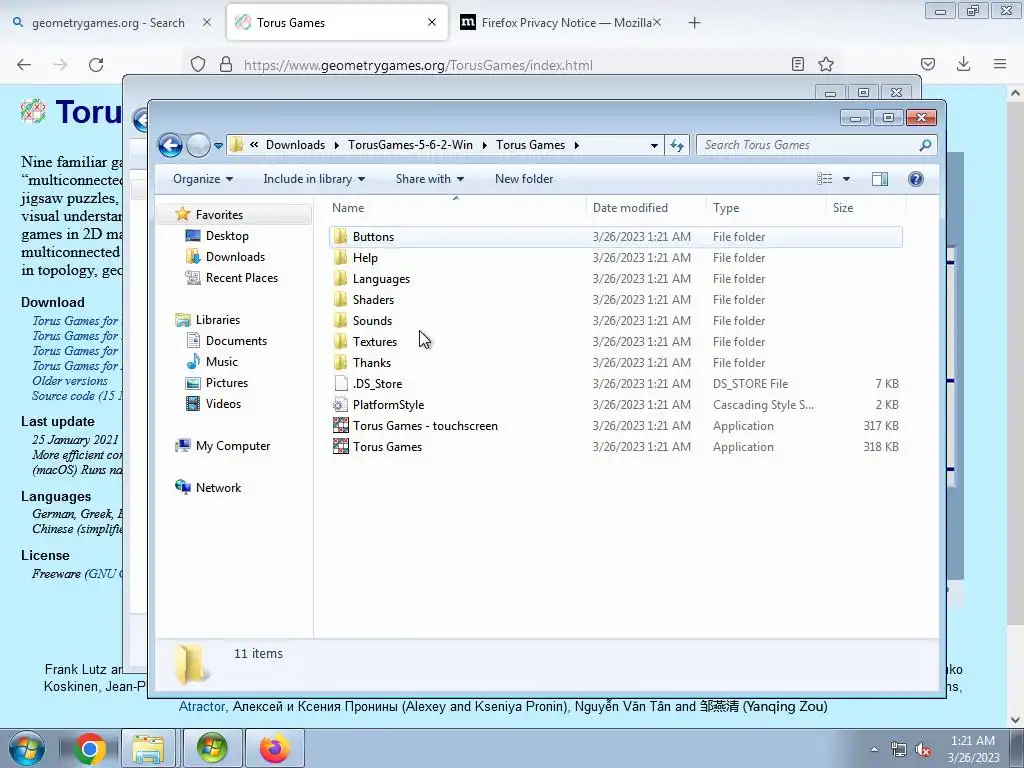Expand the hidden breadcrumb chevron before Downloads
This screenshot has height=768, width=1024.
point(253,145)
